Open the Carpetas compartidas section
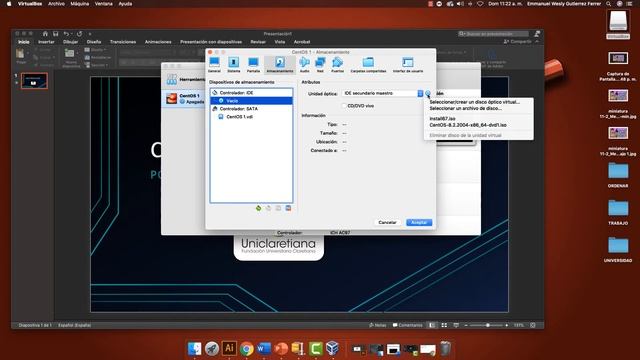 coord(368,65)
